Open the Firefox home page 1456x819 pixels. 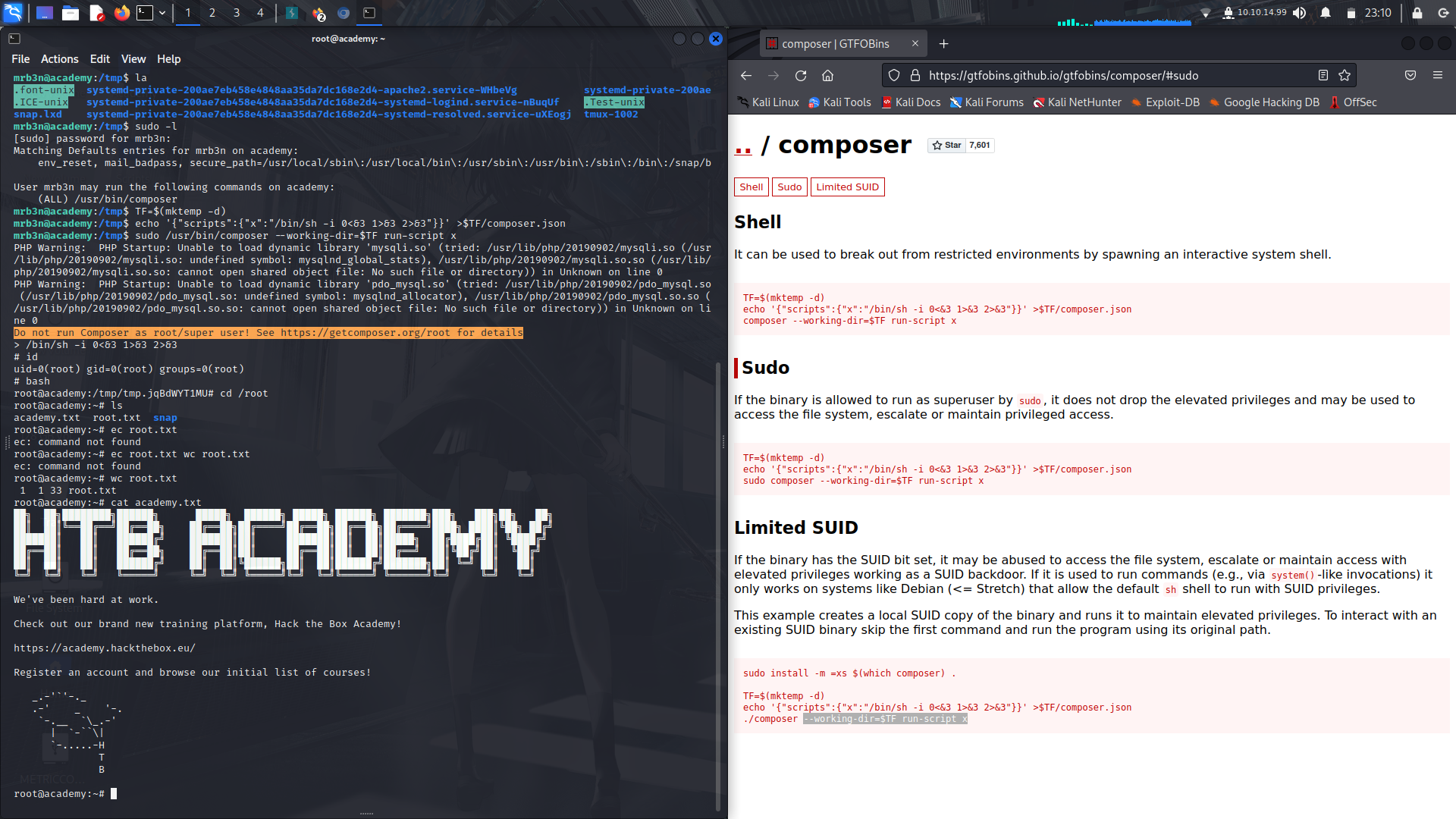[x=827, y=75]
